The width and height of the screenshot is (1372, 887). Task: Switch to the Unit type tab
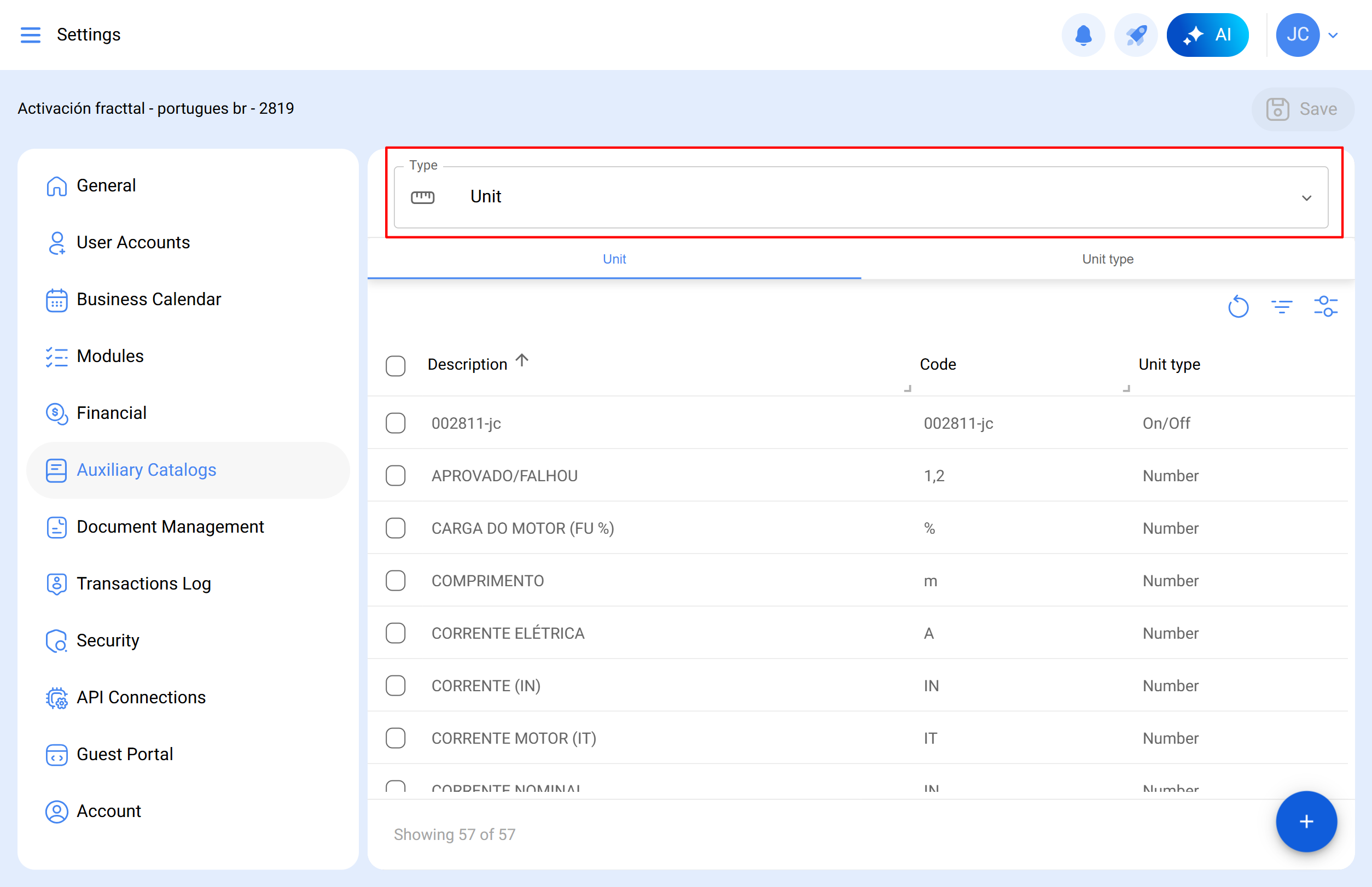pyautogui.click(x=1107, y=259)
